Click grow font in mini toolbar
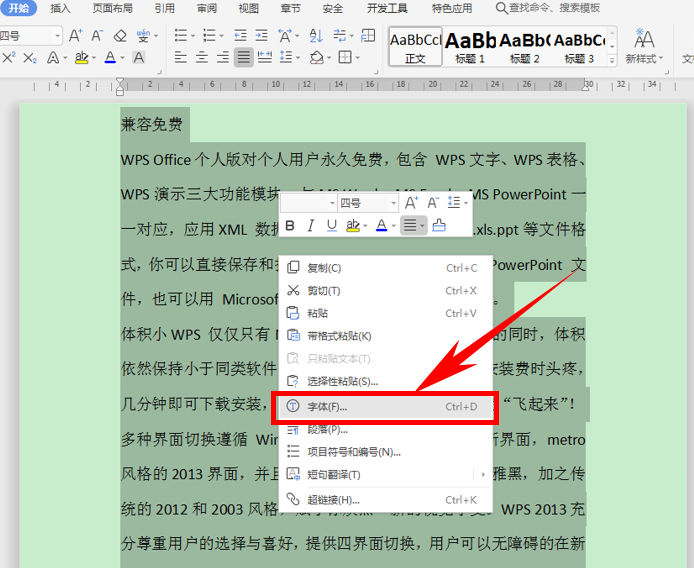Viewport: 694px width, 568px height. 411,203
